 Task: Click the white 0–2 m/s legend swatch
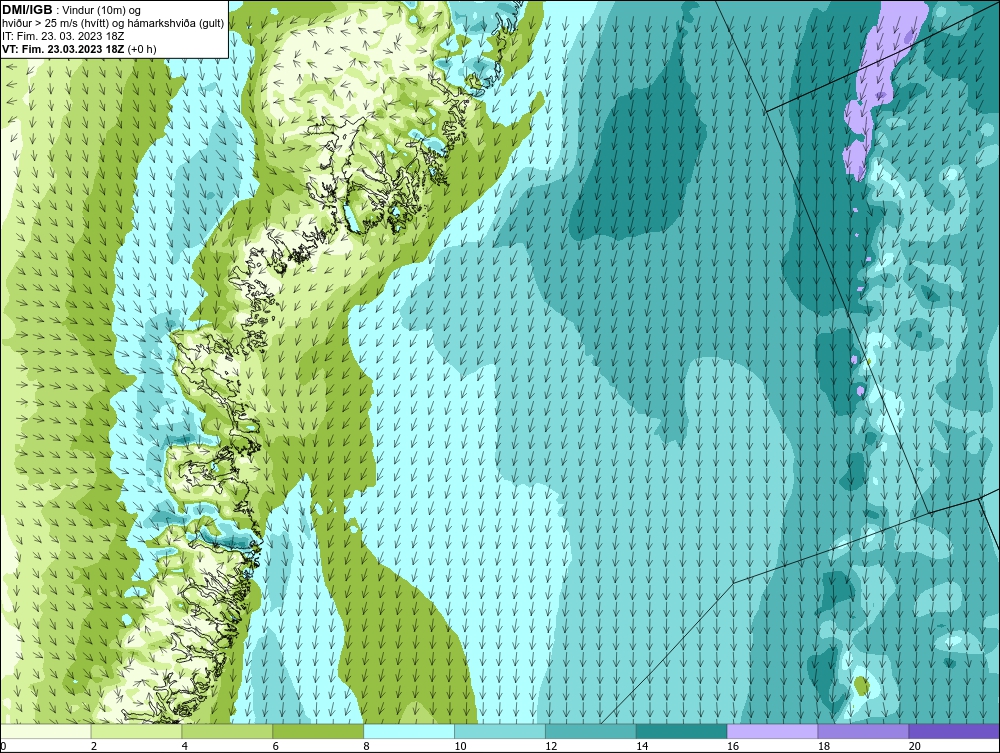point(46,731)
